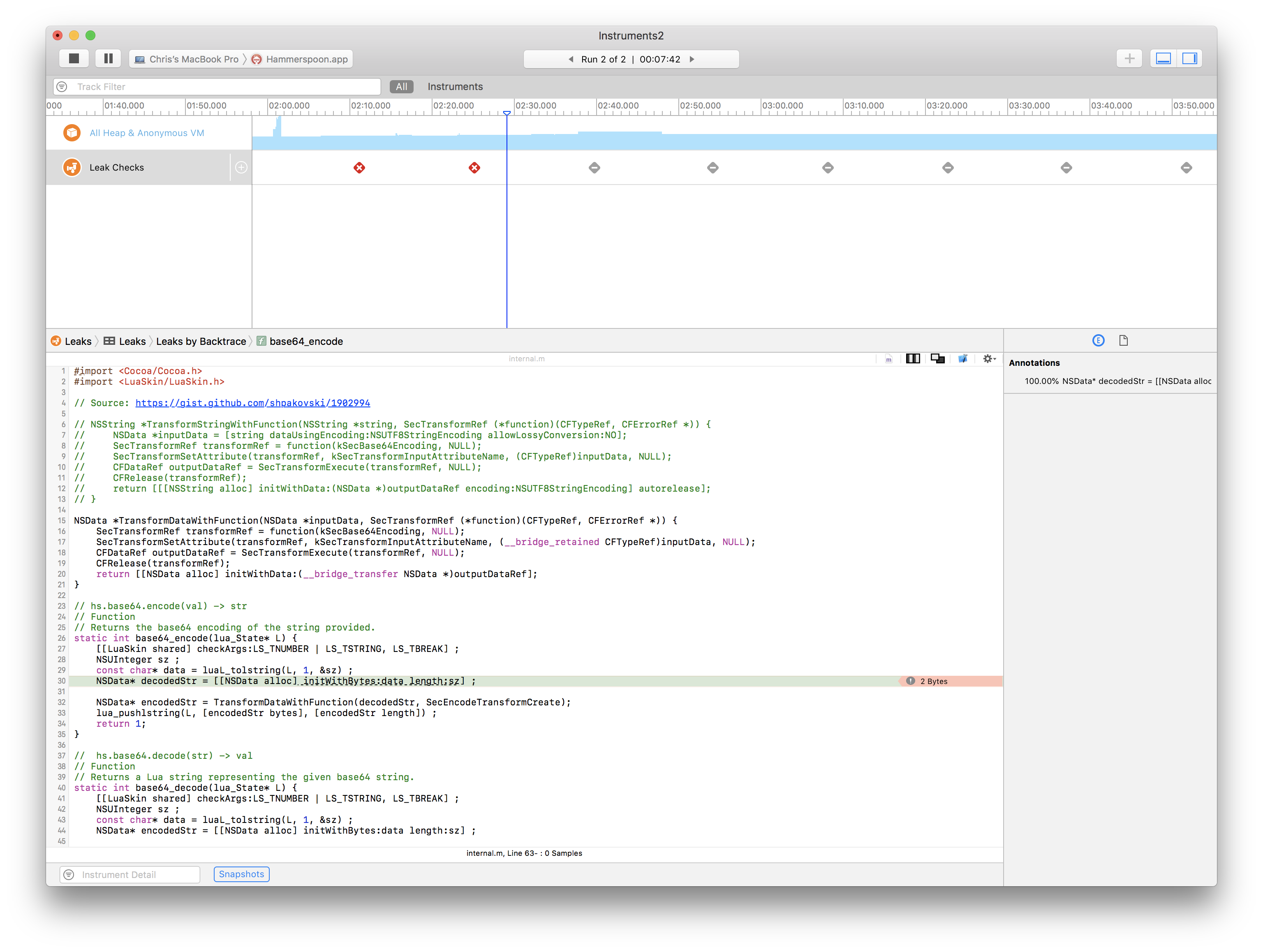Image resolution: width=1263 pixels, height=952 pixels.
Task: Go to next run using right arrow
Action: (692, 59)
